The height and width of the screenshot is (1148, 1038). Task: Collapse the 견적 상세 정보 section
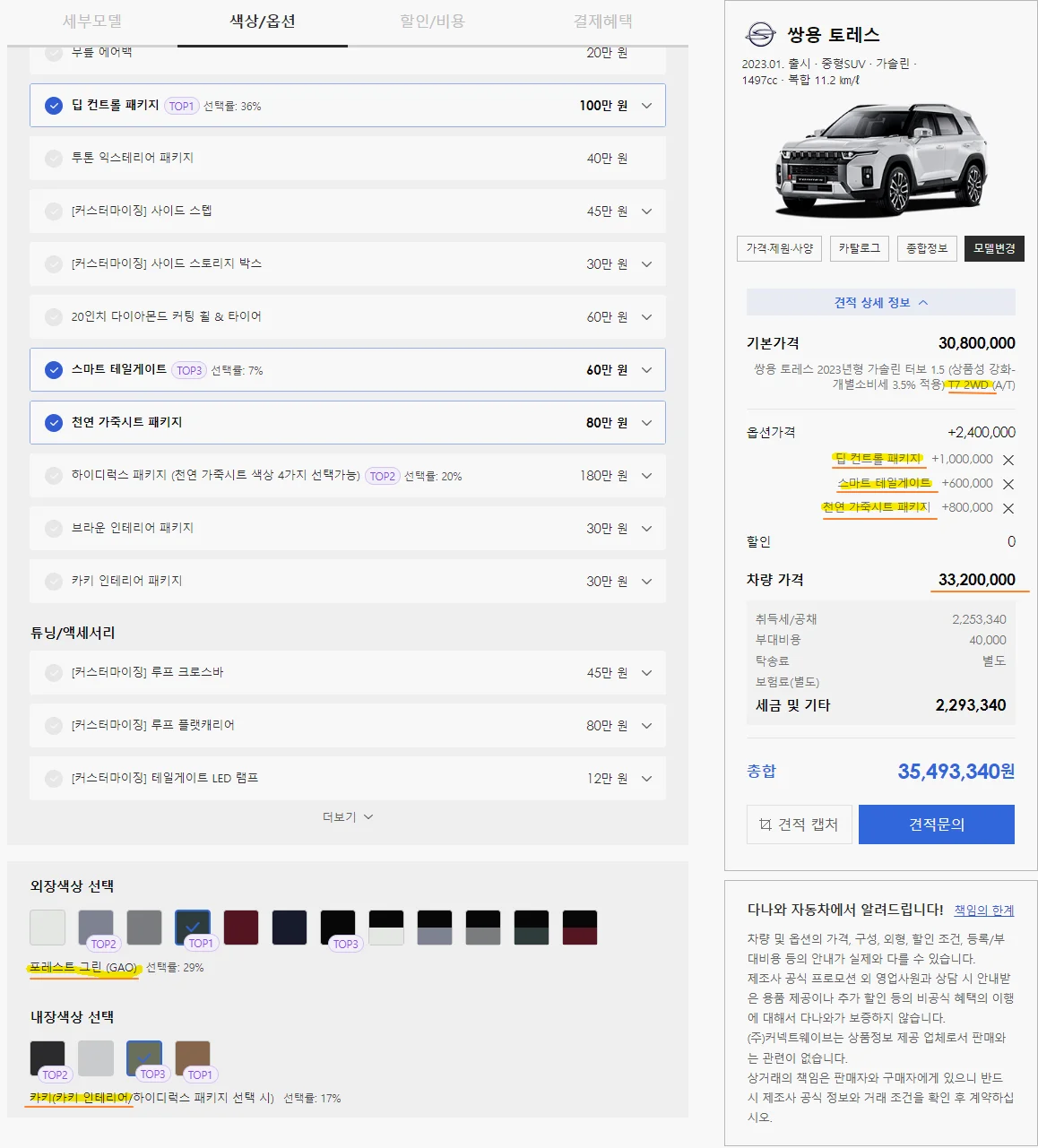point(880,302)
